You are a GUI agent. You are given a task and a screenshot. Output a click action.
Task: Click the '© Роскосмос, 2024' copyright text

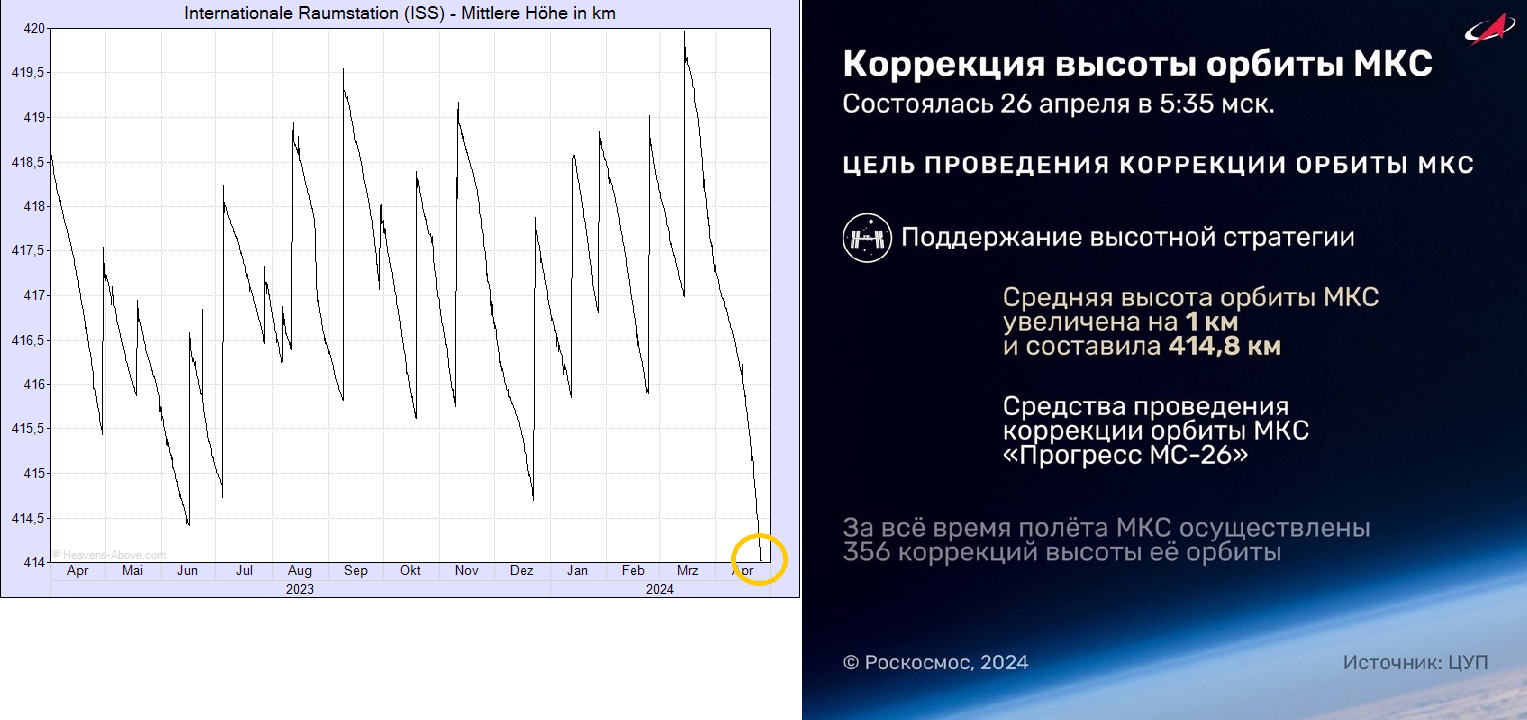(x=935, y=663)
